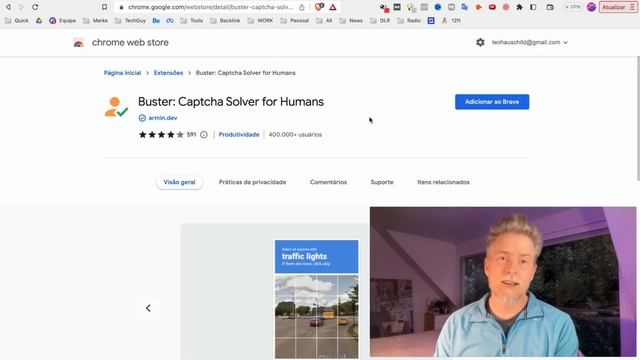The image size is (640, 360).
Task: Expand the leohauschild@gmail.com account dropdown
Action: tap(530, 42)
